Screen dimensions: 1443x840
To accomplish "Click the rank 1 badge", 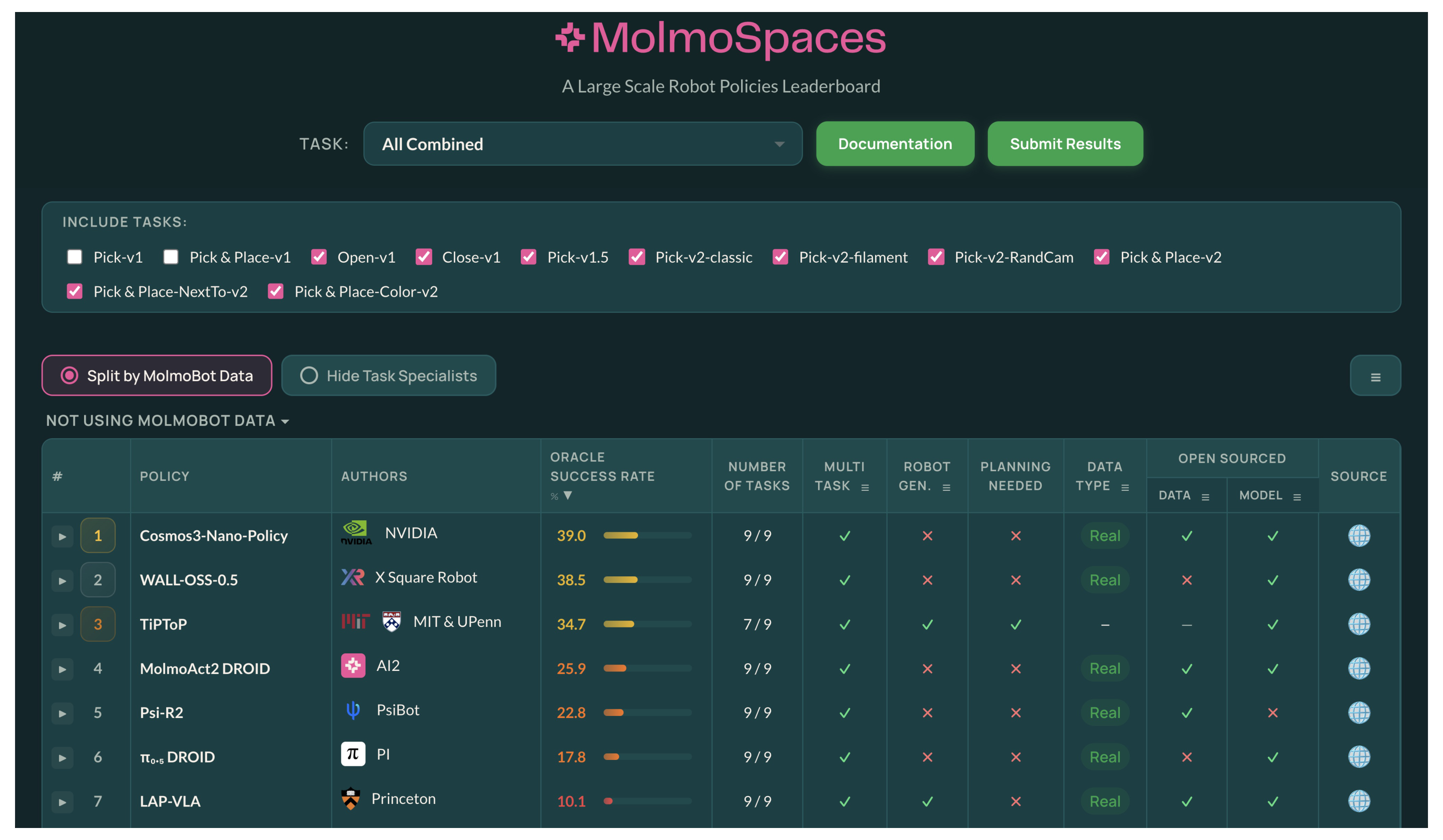I will click(x=98, y=535).
